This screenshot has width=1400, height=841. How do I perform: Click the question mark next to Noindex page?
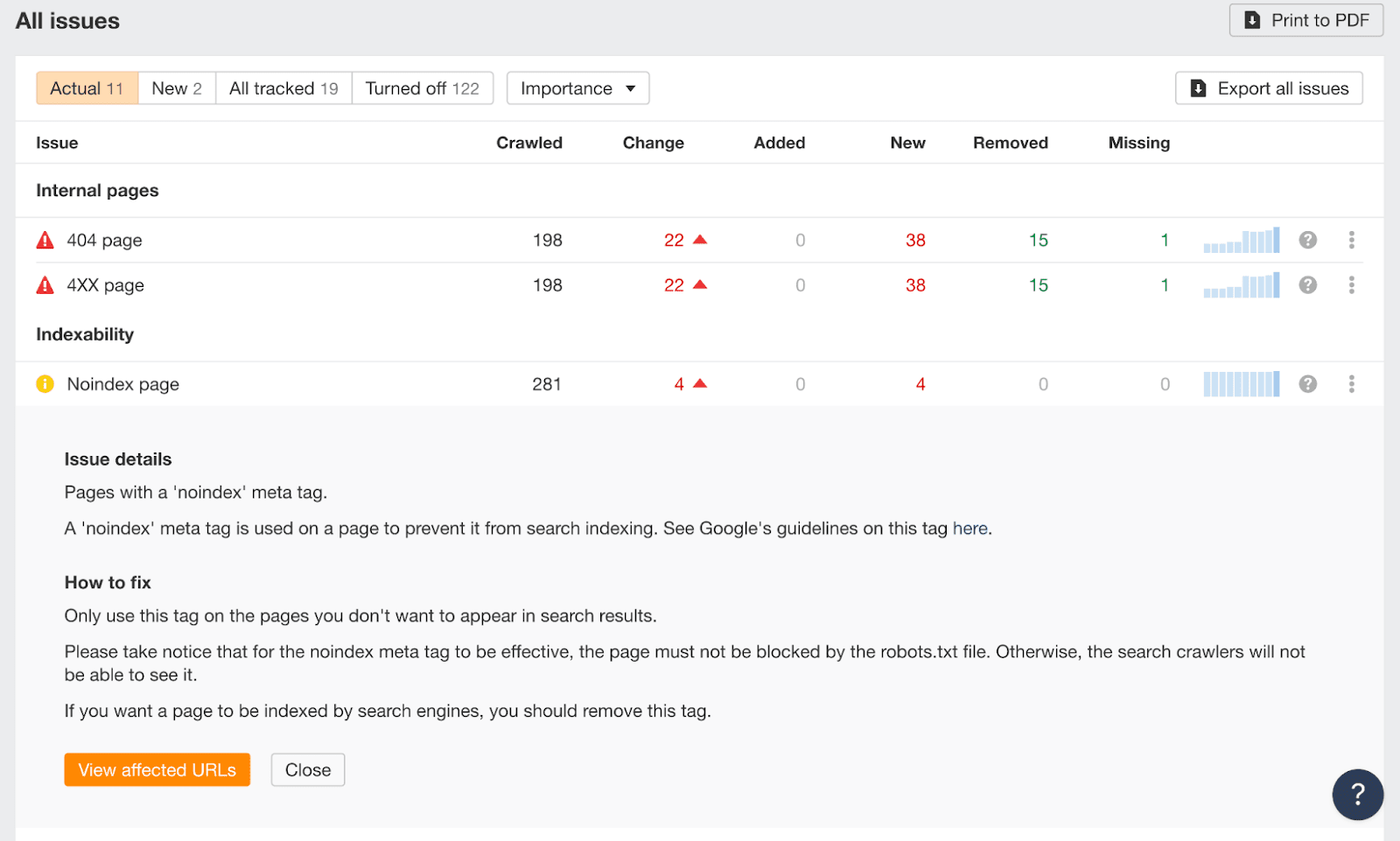[1308, 383]
